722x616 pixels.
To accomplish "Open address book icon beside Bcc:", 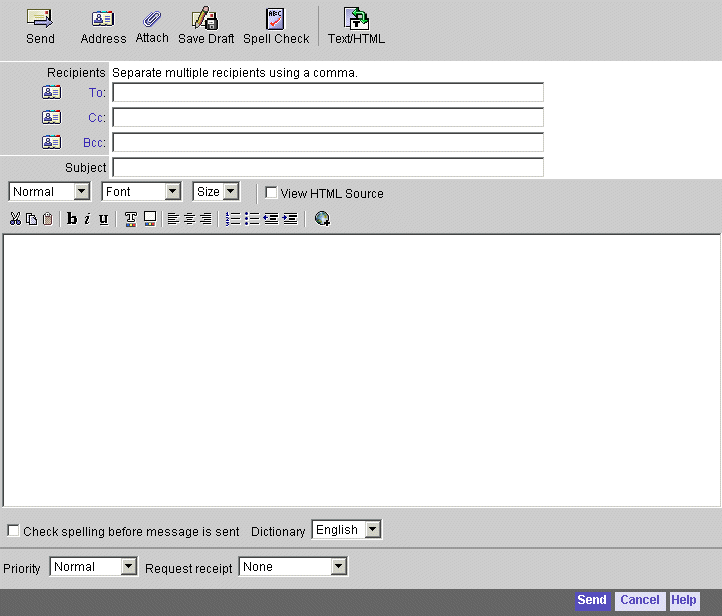I will (x=51, y=142).
